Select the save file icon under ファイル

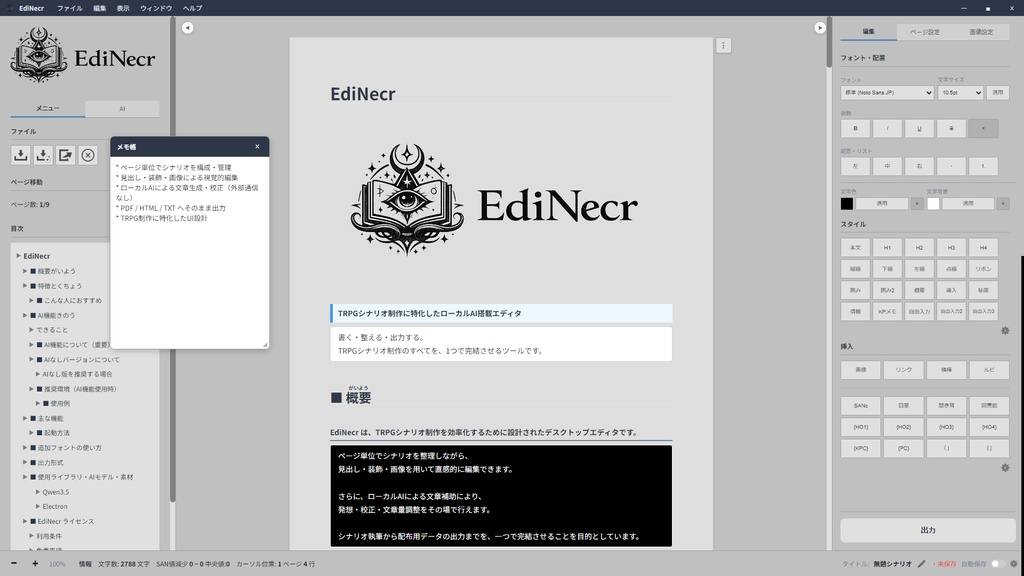[22, 155]
